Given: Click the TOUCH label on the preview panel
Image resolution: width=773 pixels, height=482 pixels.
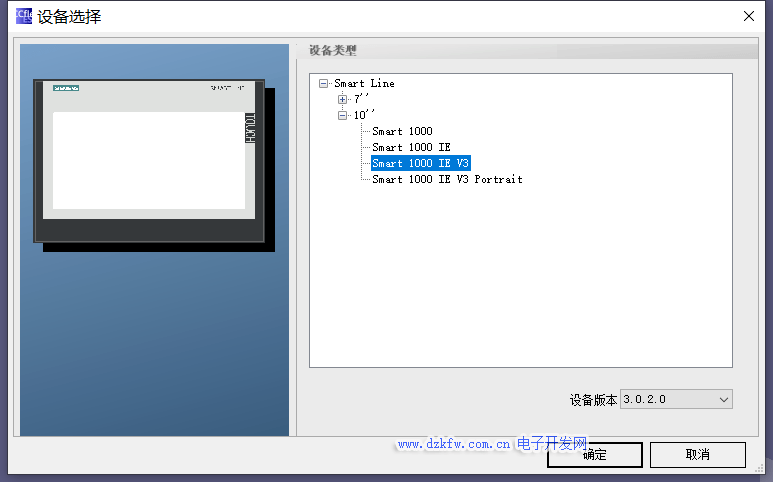Looking at the screenshot, I should [x=250, y=127].
